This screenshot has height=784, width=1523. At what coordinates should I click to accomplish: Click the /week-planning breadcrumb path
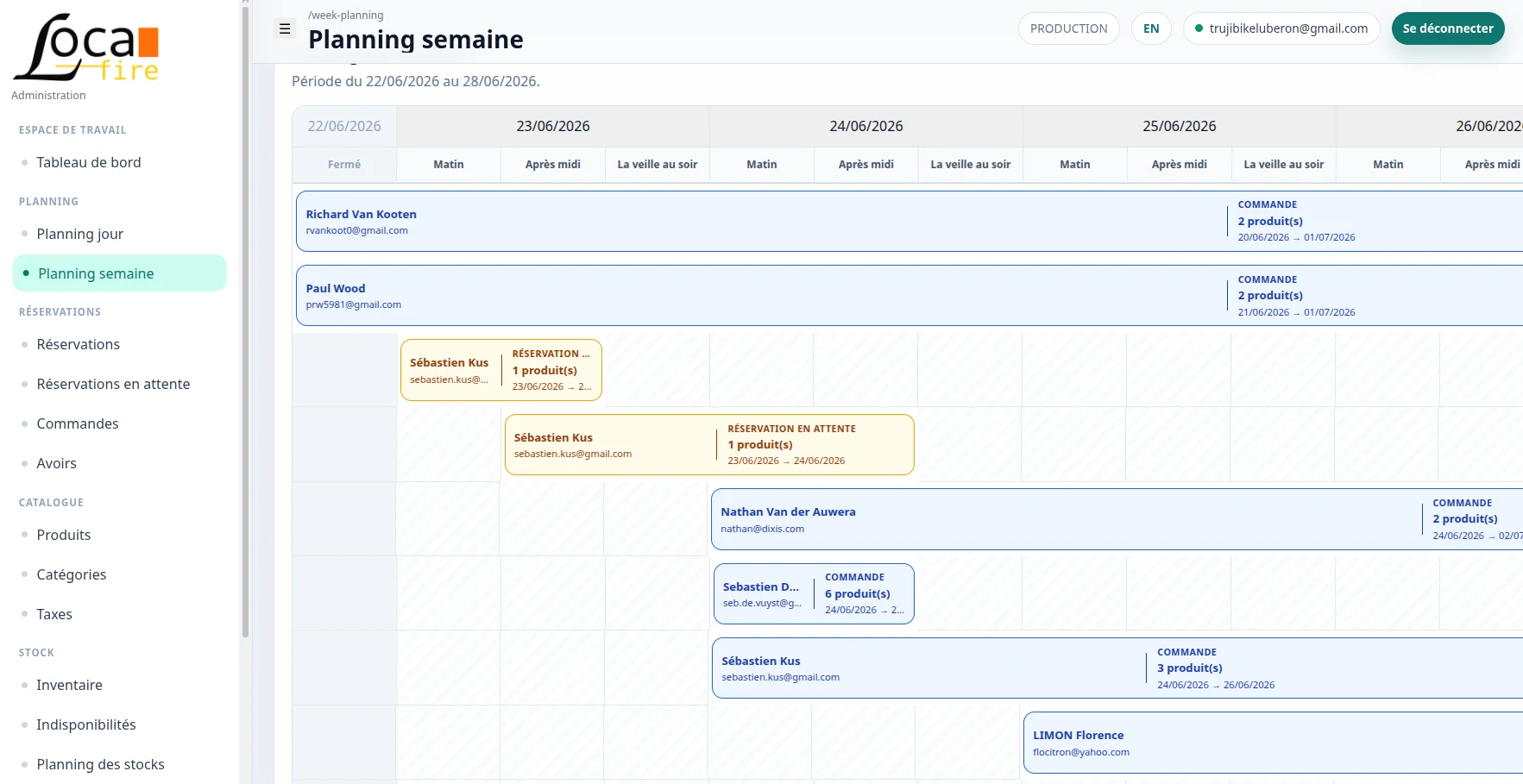346,15
